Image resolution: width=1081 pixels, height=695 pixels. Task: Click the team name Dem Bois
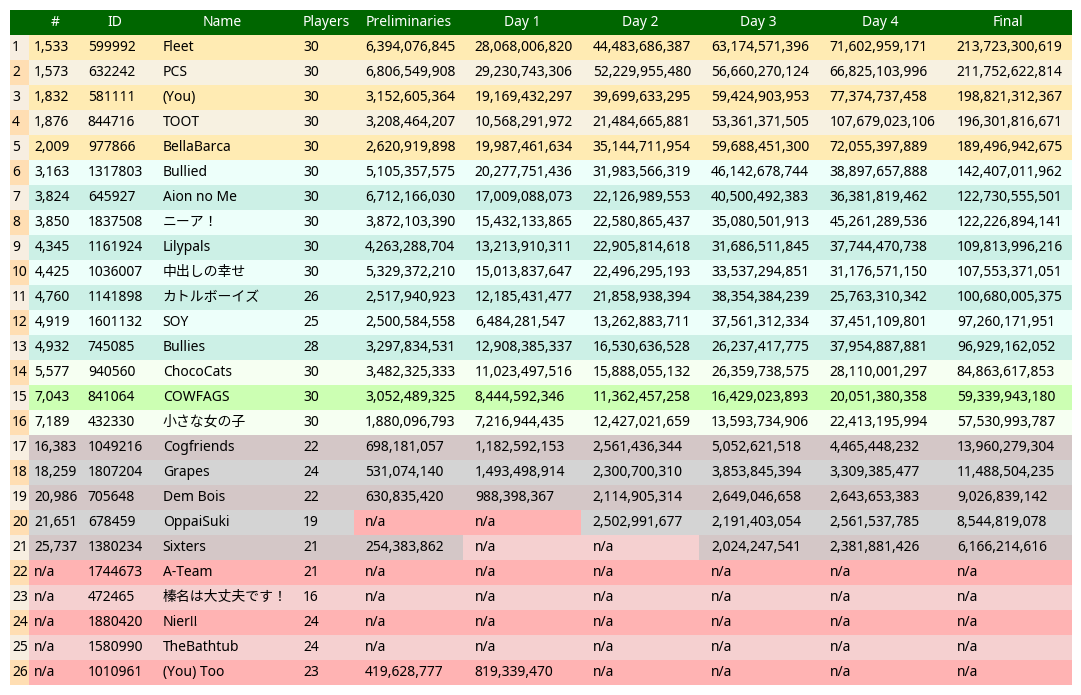tap(194, 496)
